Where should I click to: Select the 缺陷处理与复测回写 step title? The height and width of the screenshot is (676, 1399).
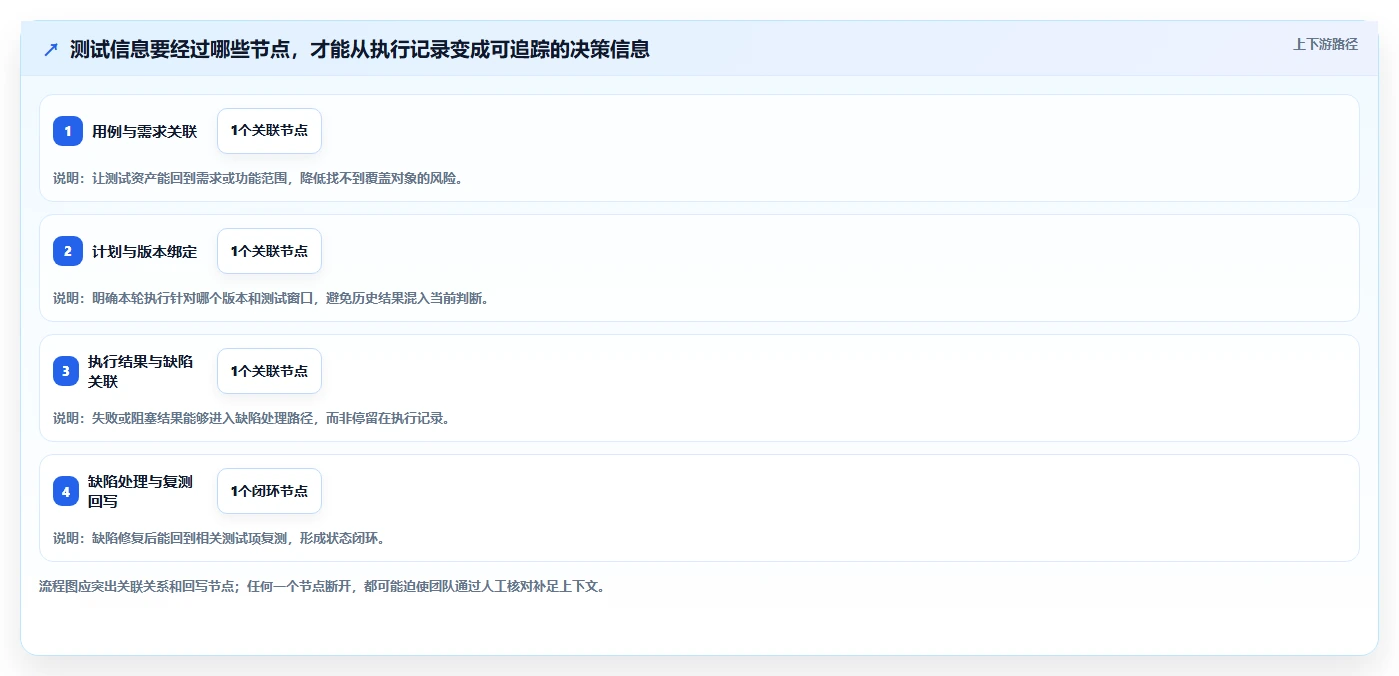point(141,491)
